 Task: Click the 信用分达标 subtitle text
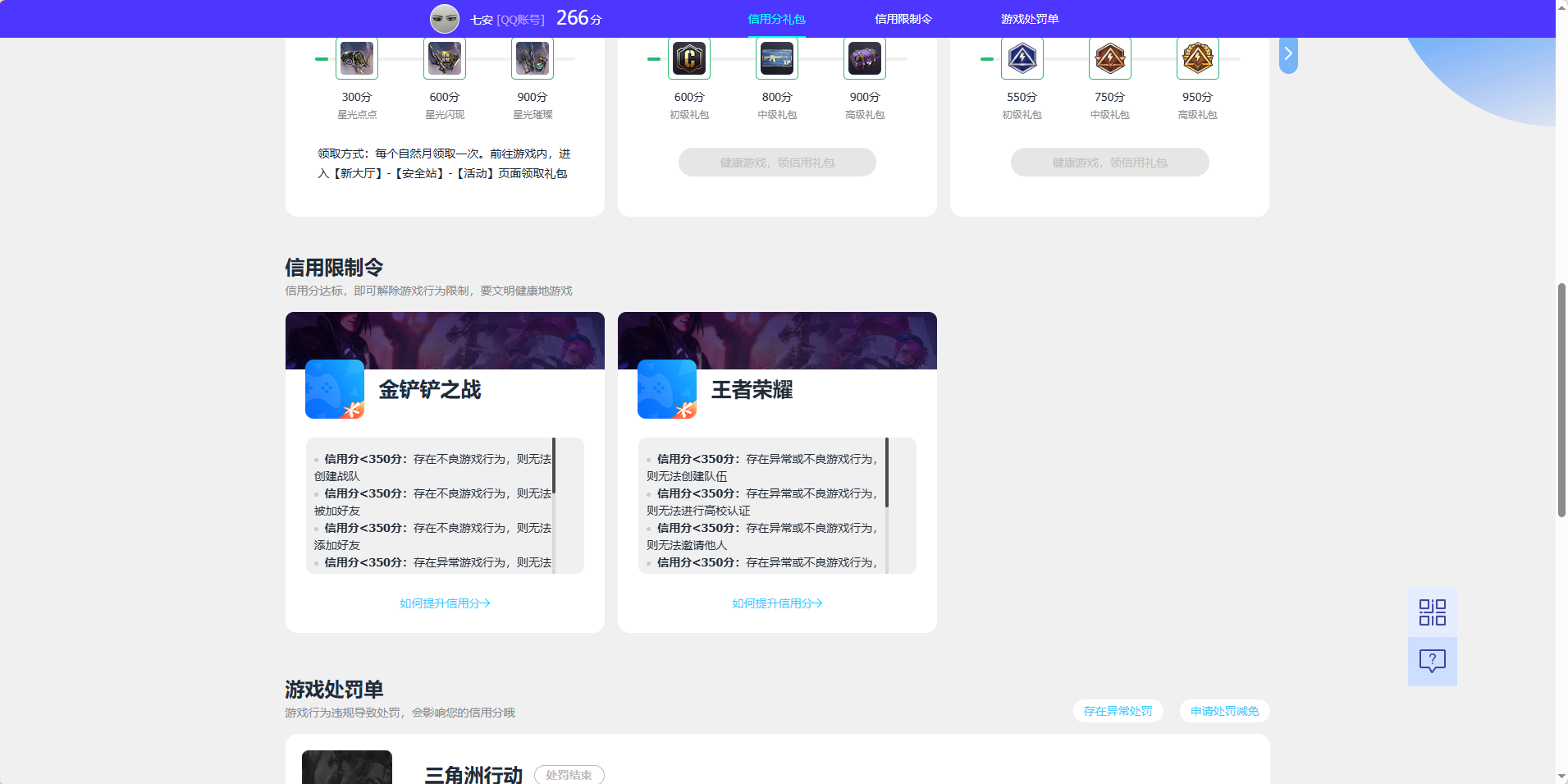pos(428,291)
